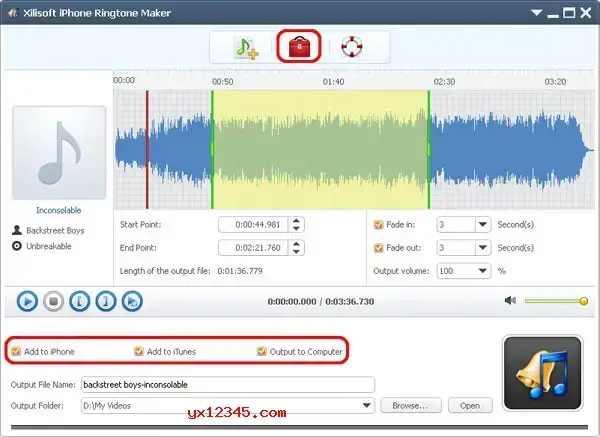Mute audio with the speaker icon

tap(510, 301)
